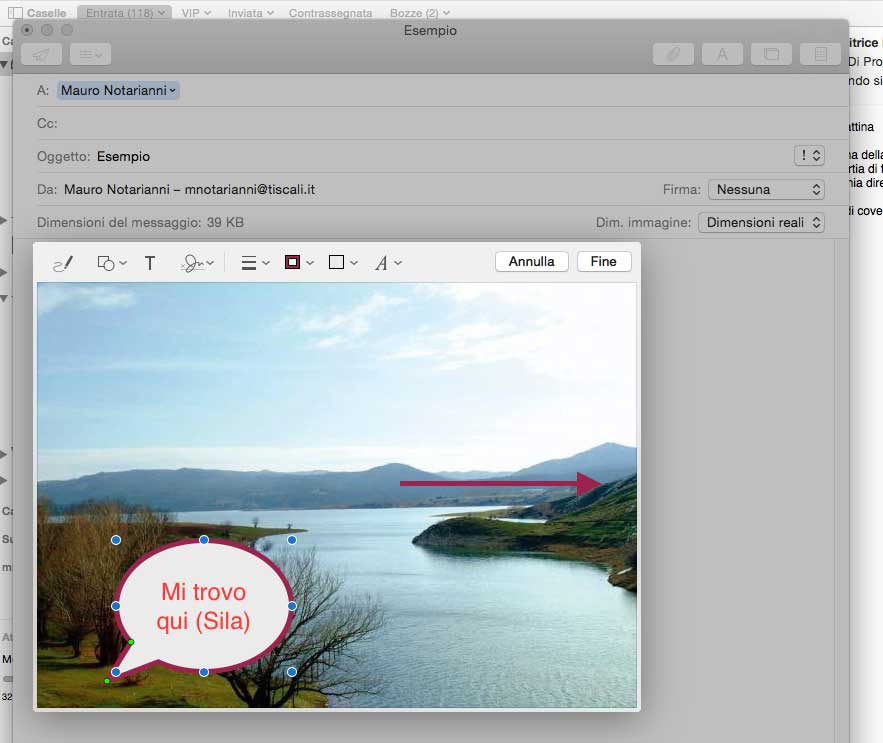Click Fine to finish markup
Image resolution: width=883 pixels, height=743 pixels.
coord(604,261)
